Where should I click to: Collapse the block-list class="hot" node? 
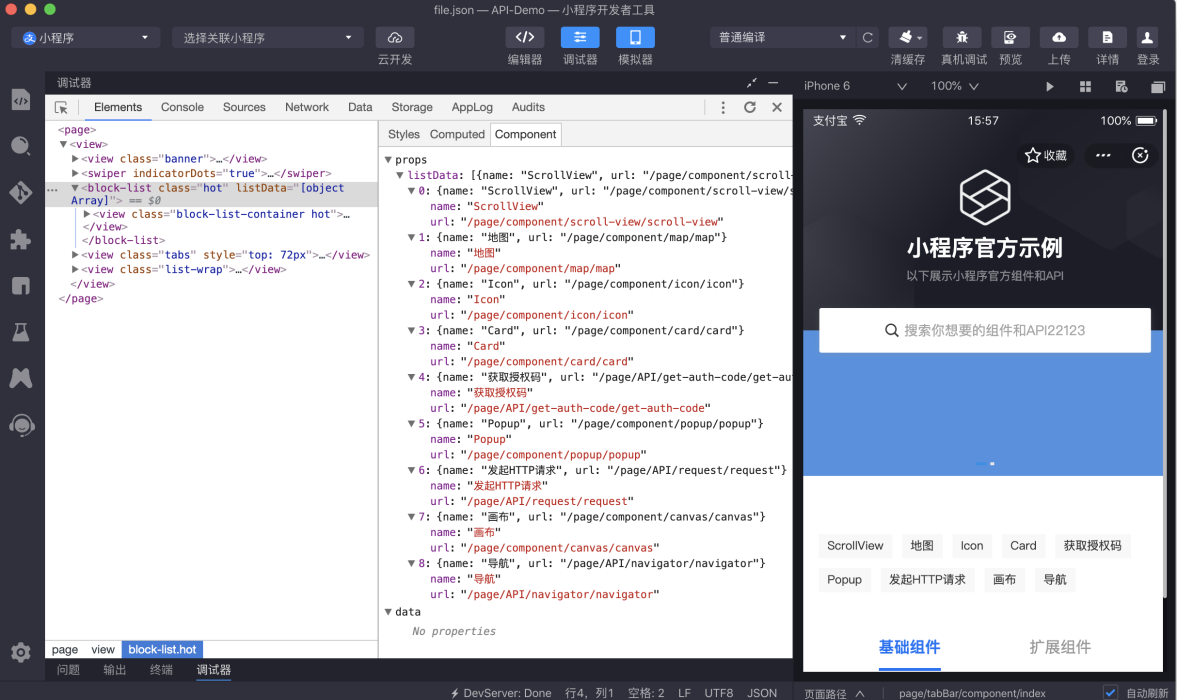[x=75, y=188]
